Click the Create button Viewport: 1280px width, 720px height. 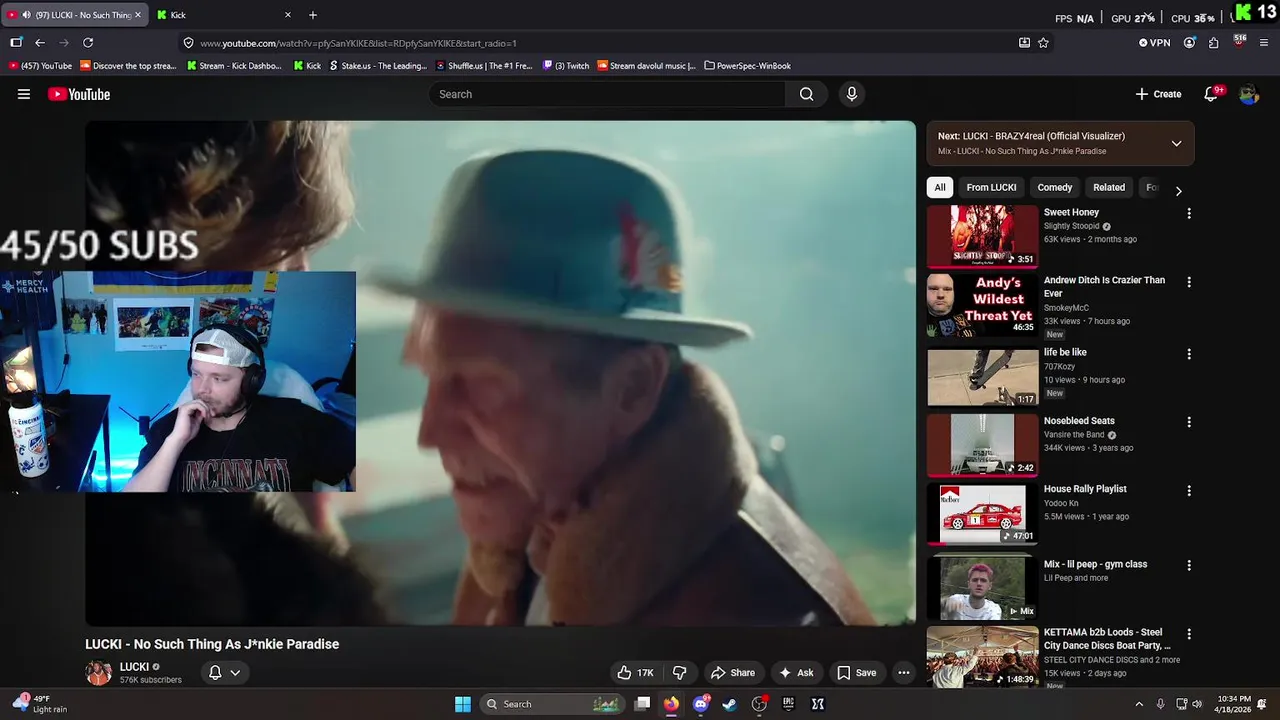1158,94
